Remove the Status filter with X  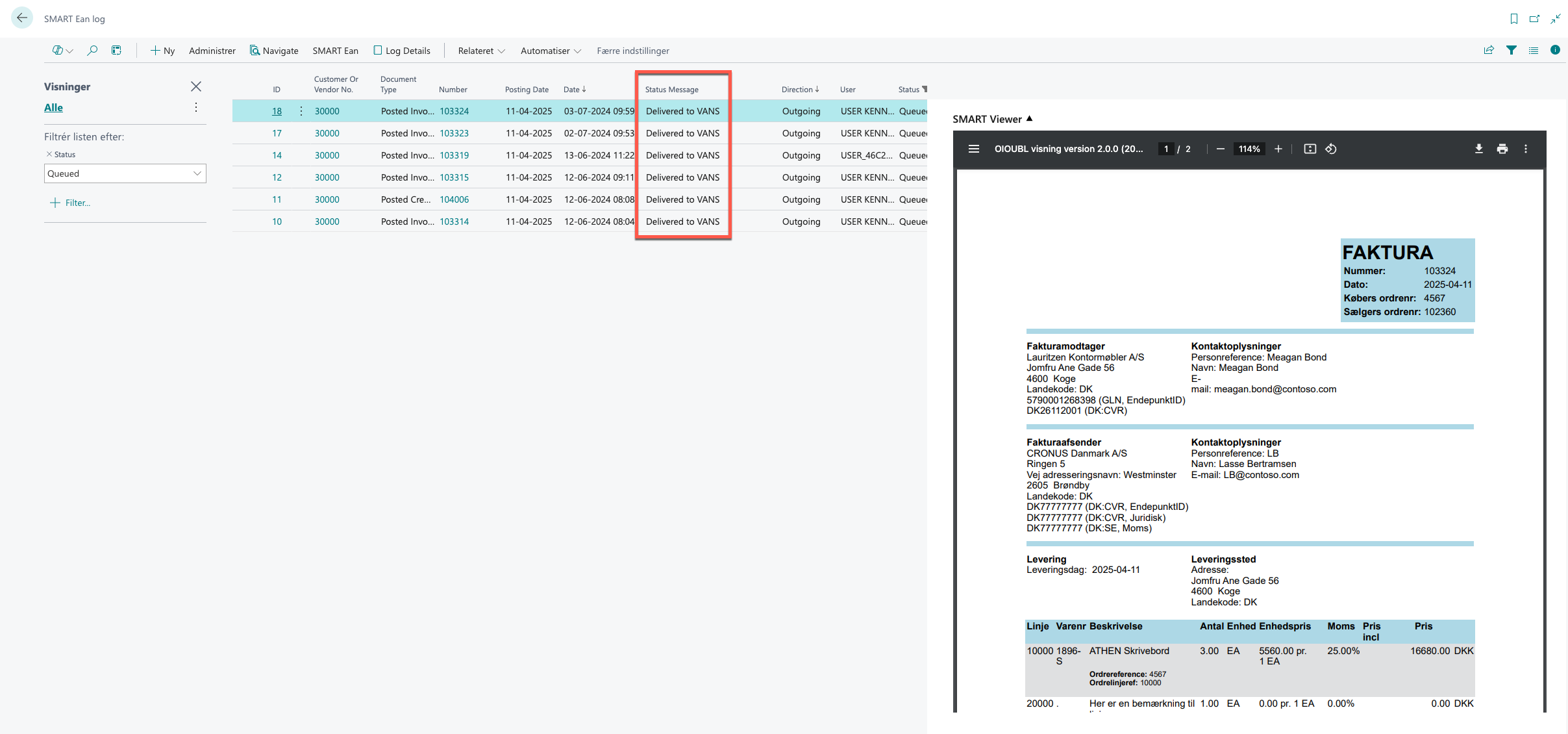tap(49, 154)
